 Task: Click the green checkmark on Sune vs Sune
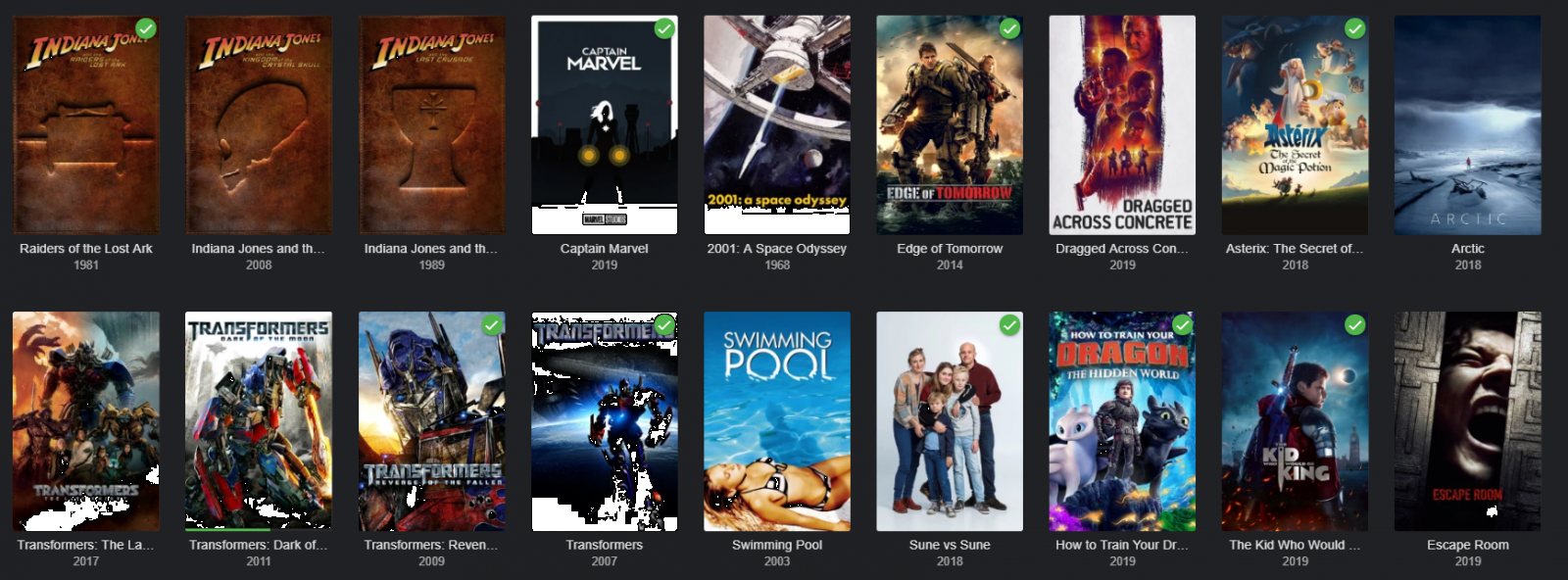click(1009, 324)
